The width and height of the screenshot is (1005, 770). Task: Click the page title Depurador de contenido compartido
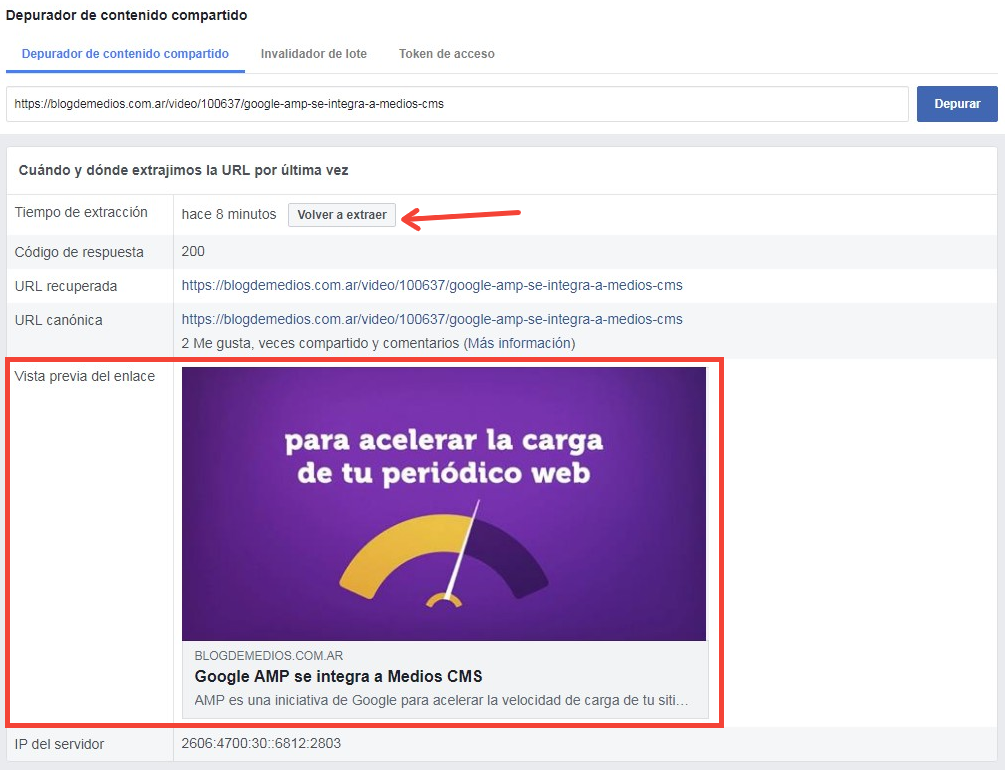[126, 15]
